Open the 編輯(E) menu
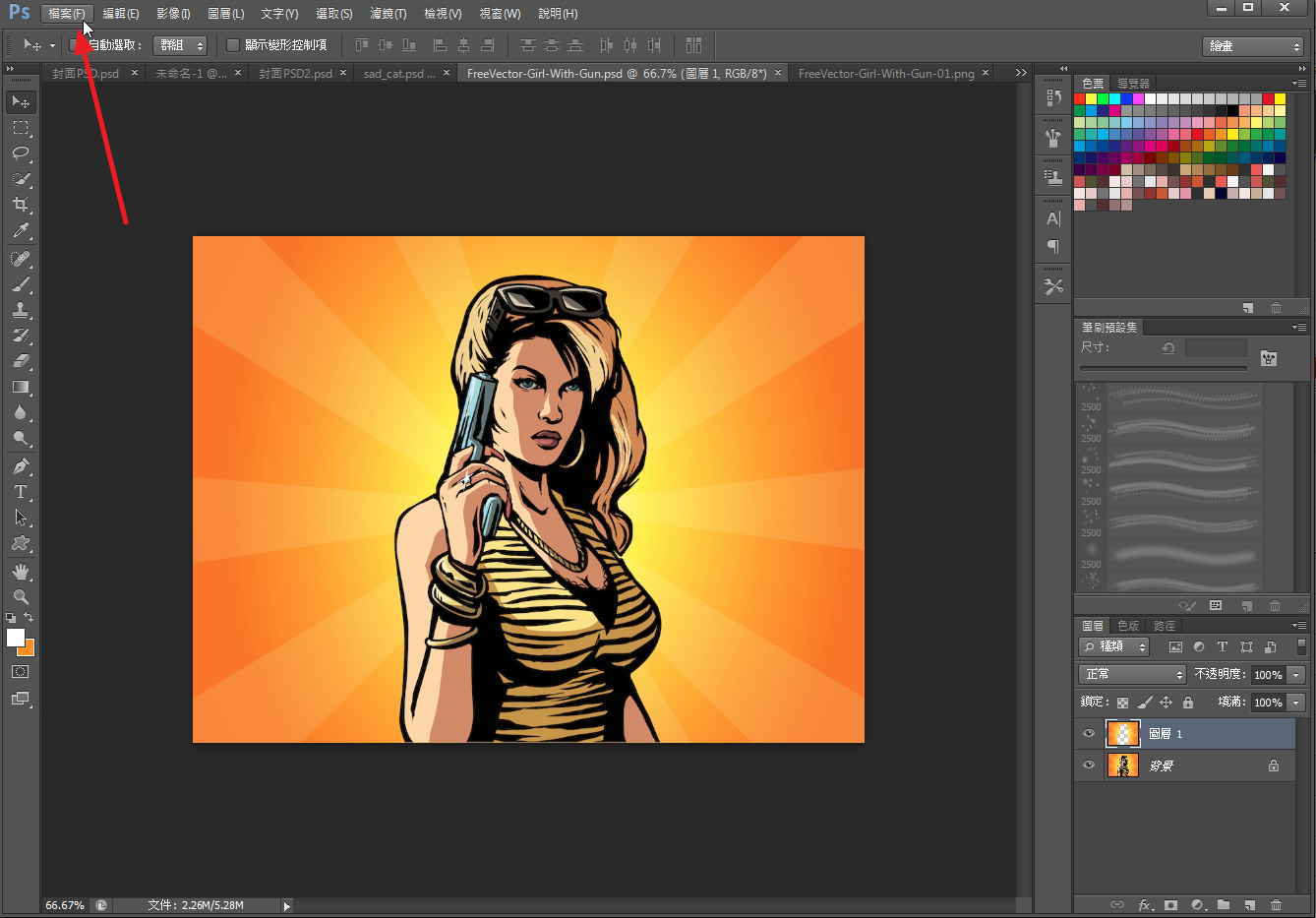The height and width of the screenshot is (918, 1316). click(121, 14)
